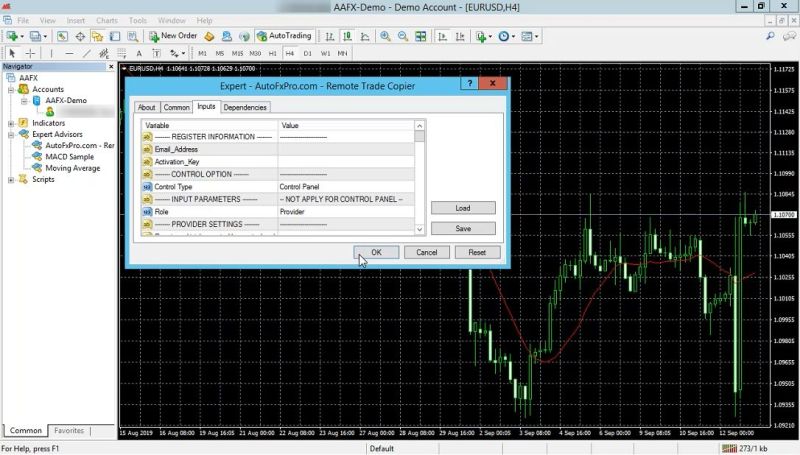Expand the Scripts tree node
The height and width of the screenshot is (455, 800).
pyautogui.click(x=11, y=180)
